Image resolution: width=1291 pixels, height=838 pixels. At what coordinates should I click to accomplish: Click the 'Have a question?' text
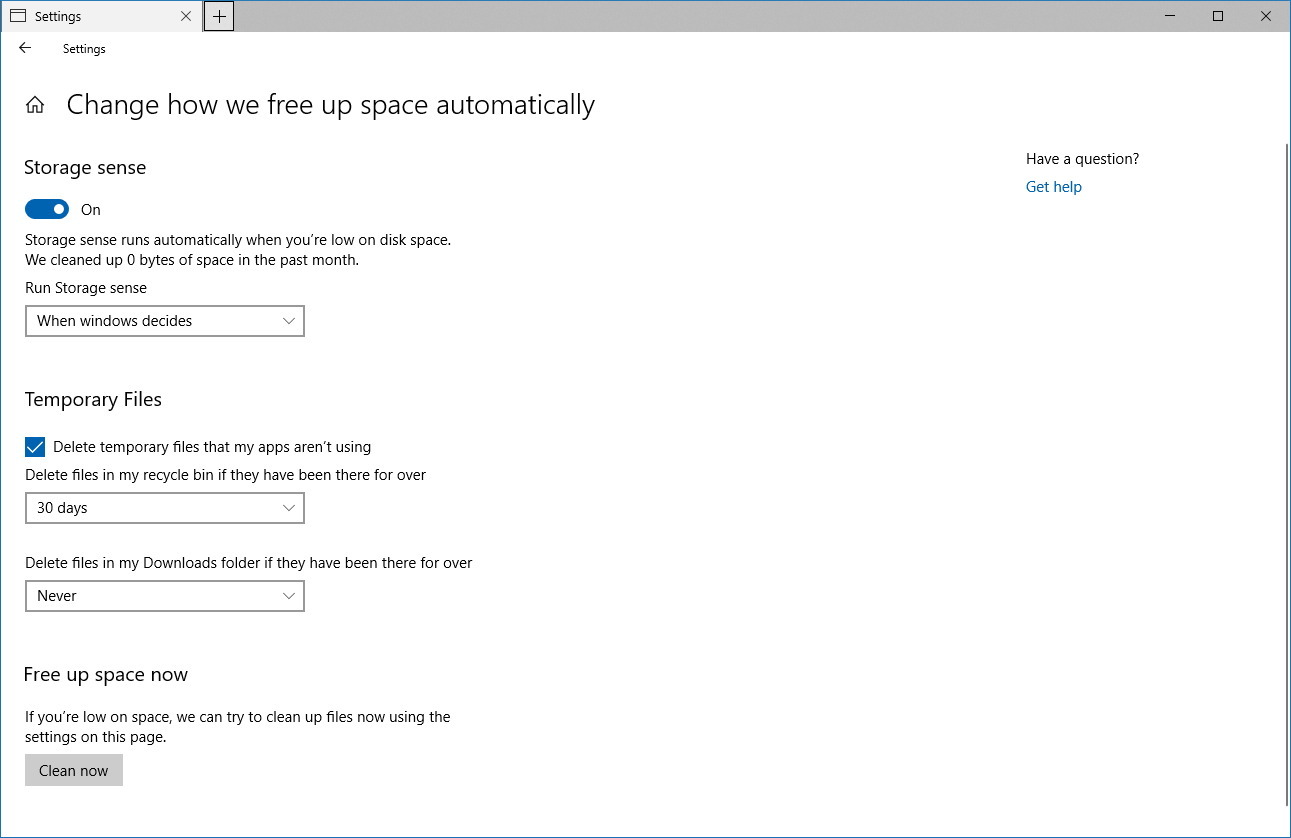point(1082,159)
